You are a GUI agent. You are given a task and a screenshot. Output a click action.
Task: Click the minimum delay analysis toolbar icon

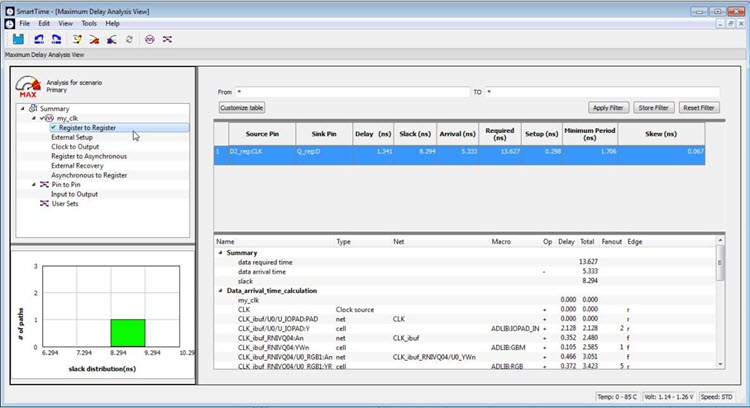point(111,39)
